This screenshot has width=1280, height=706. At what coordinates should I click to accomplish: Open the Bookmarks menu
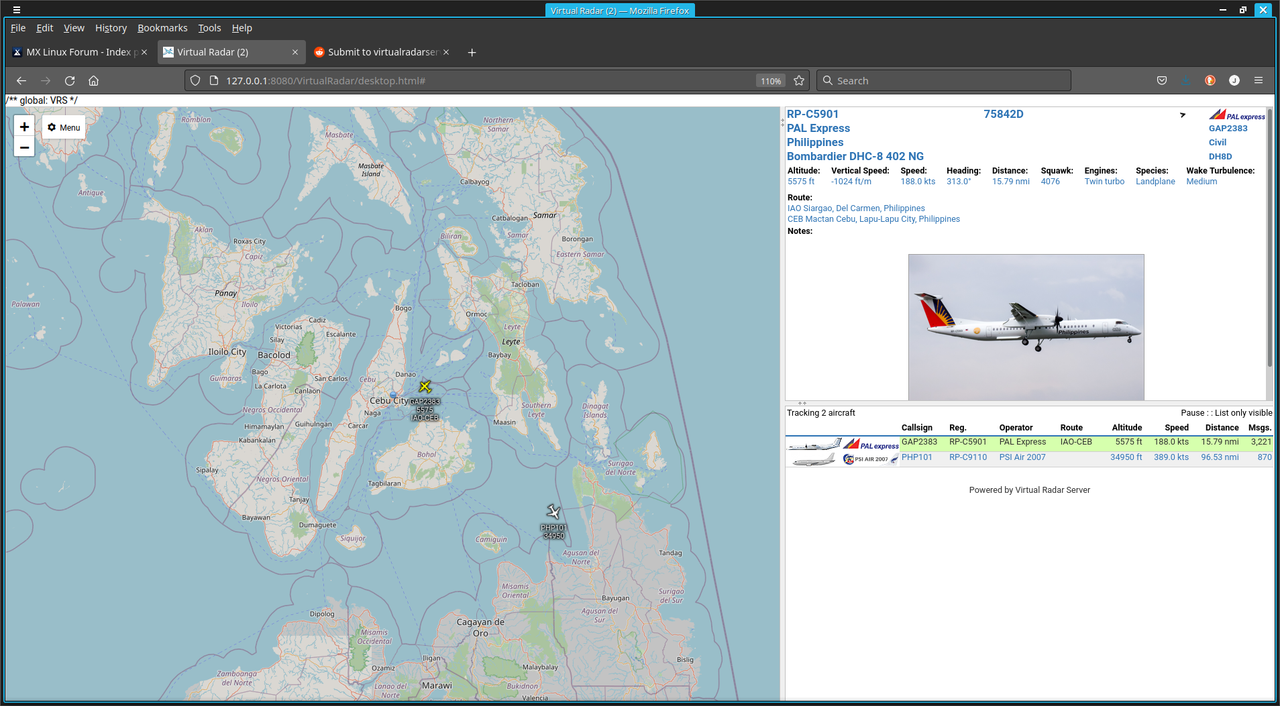tap(162, 28)
